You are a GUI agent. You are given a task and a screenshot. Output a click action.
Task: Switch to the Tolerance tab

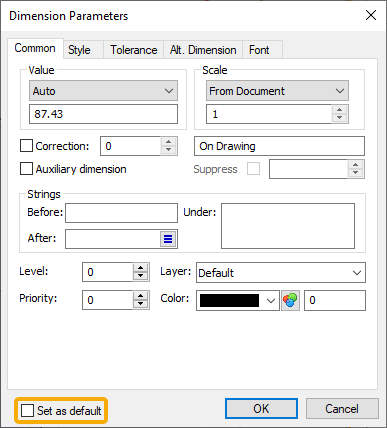tap(134, 50)
